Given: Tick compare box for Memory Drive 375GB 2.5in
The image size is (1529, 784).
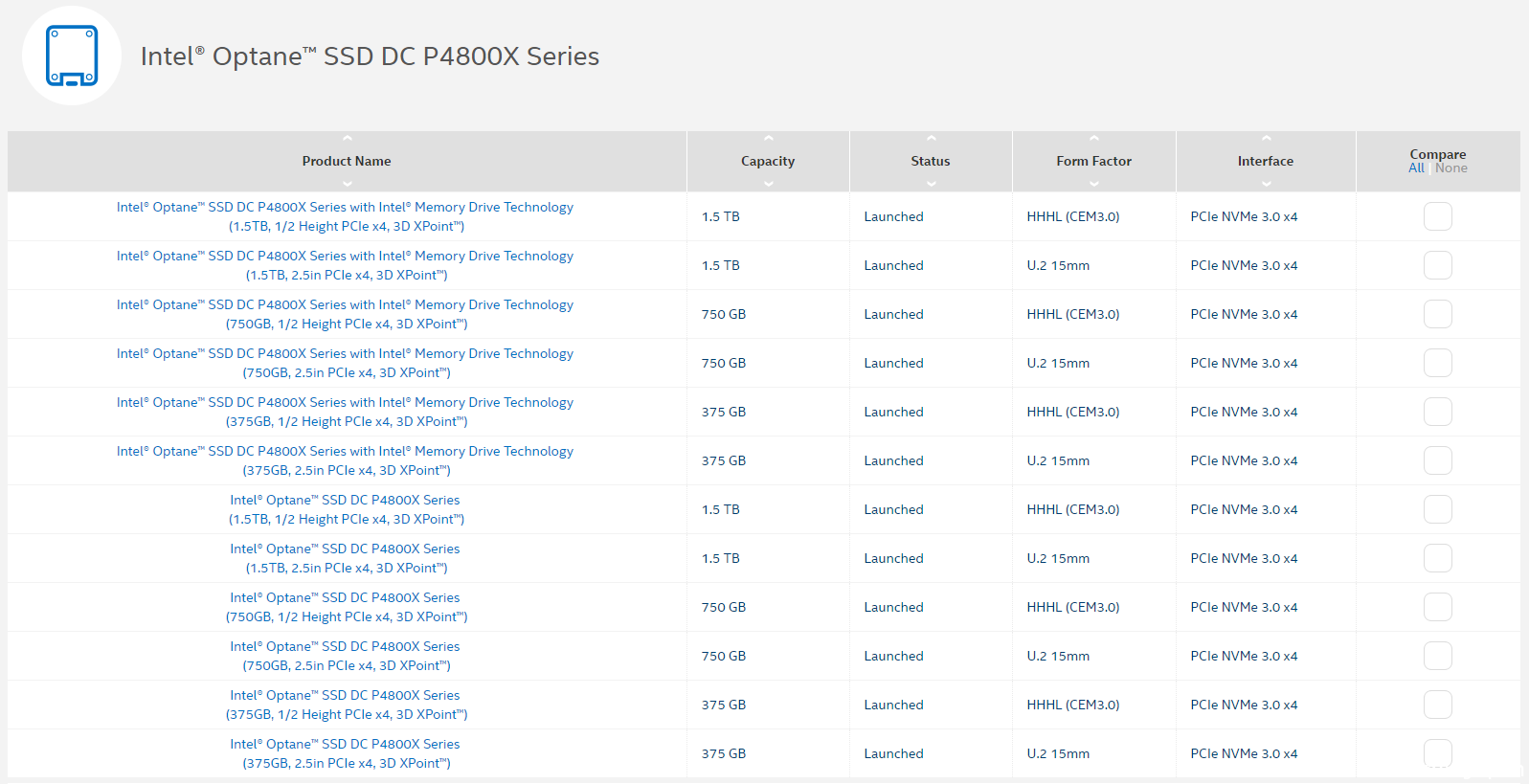Looking at the screenshot, I should coord(1438,460).
